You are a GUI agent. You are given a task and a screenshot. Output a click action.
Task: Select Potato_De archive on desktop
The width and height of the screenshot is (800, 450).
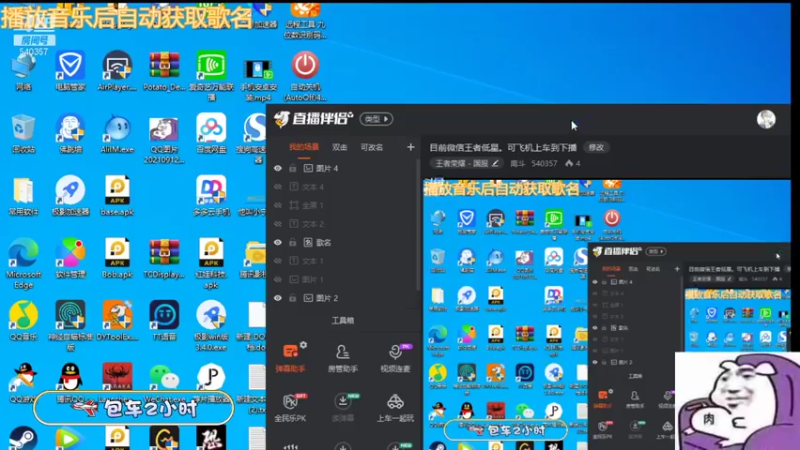tap(164, 71)
